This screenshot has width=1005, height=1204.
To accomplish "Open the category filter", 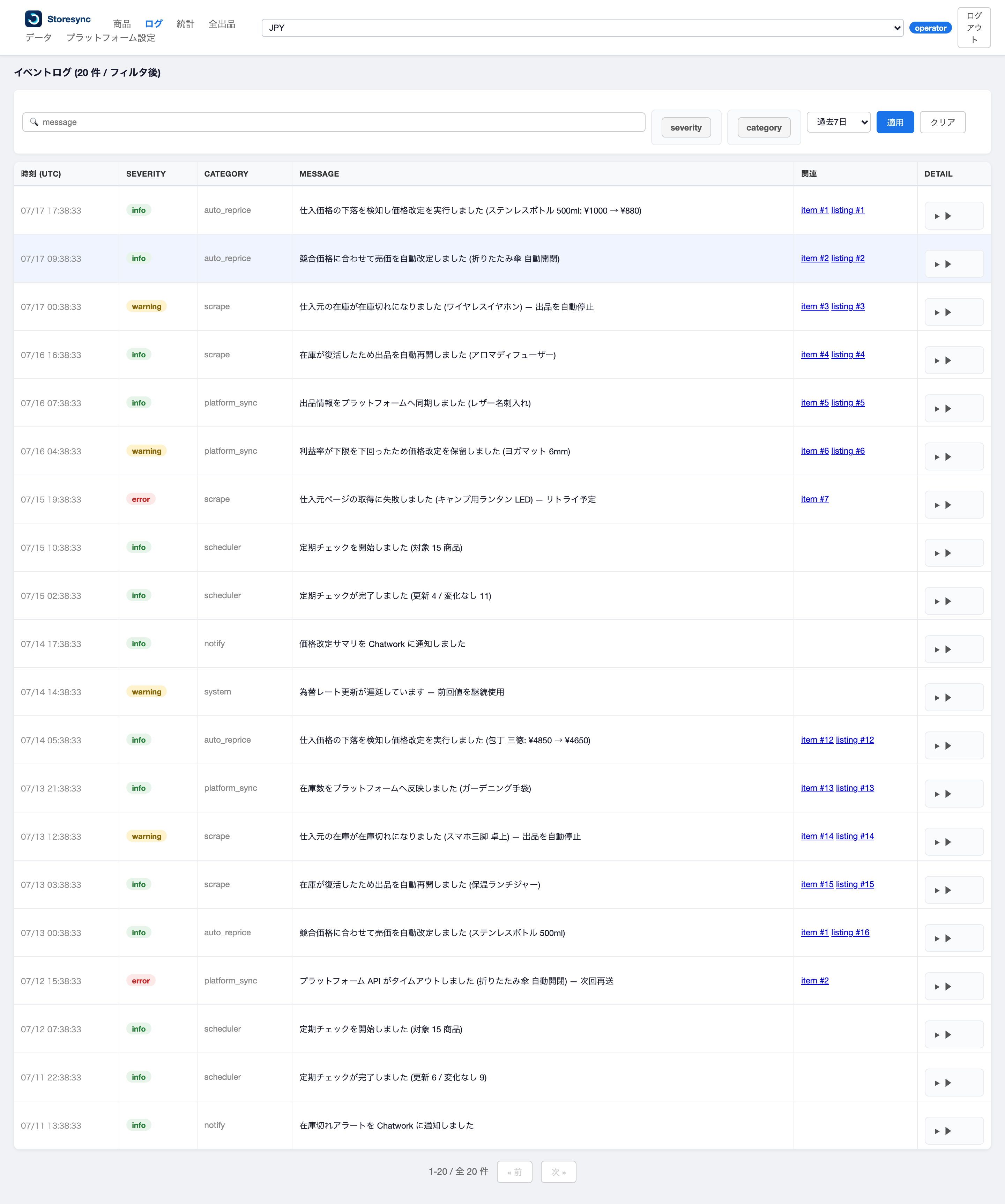I will (x=764, y=127).
